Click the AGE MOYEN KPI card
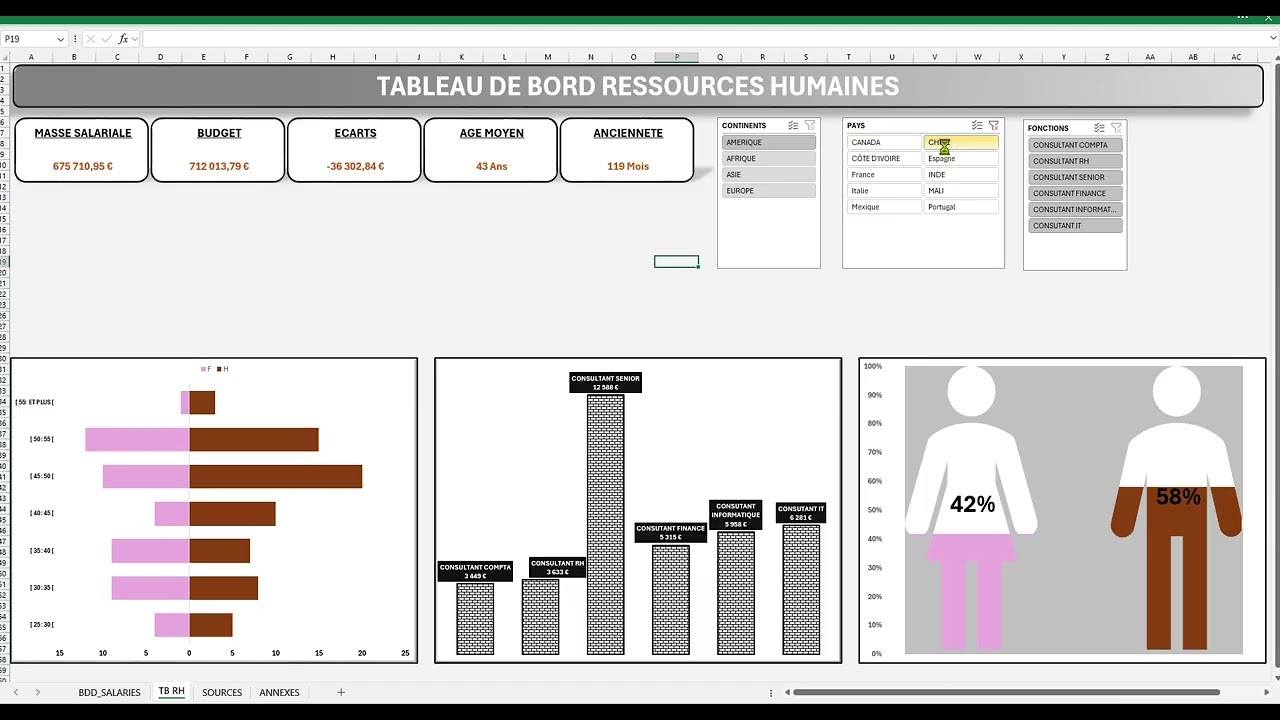Screen dimensions: 1280x720 tap(491, 150)
